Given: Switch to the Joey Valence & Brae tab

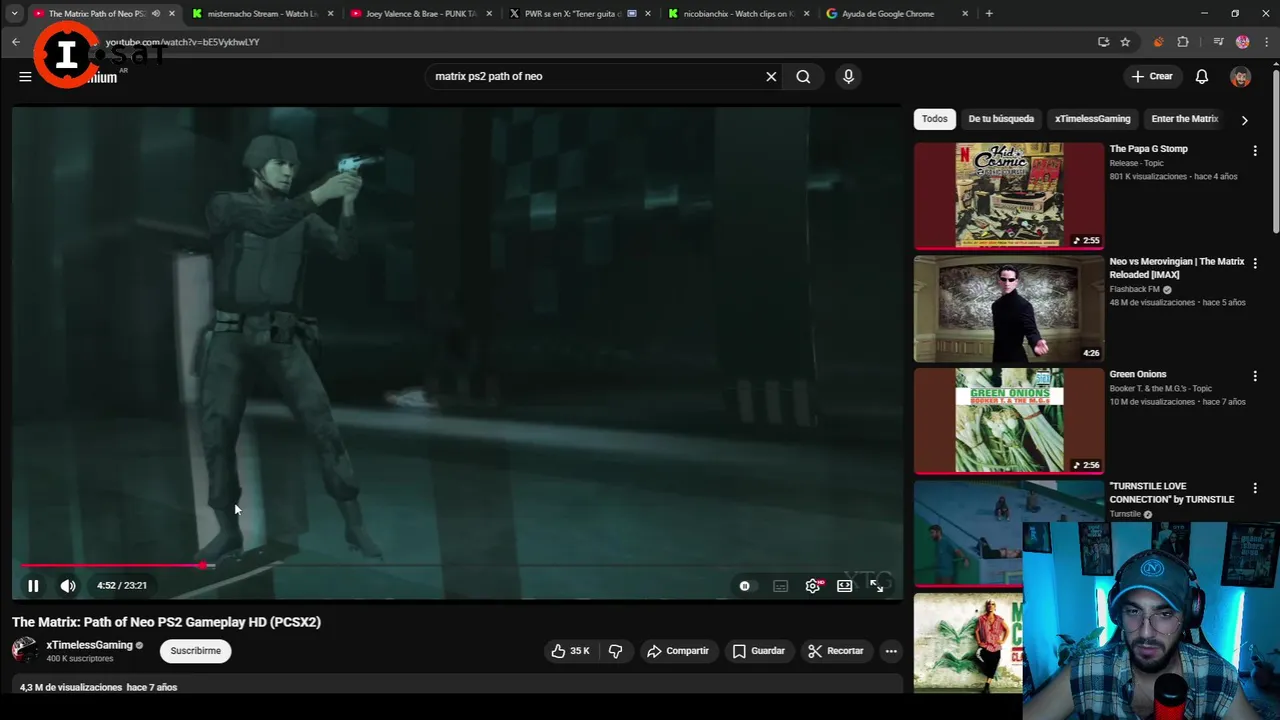Looking at the screenshot, I should pos(421,14).
